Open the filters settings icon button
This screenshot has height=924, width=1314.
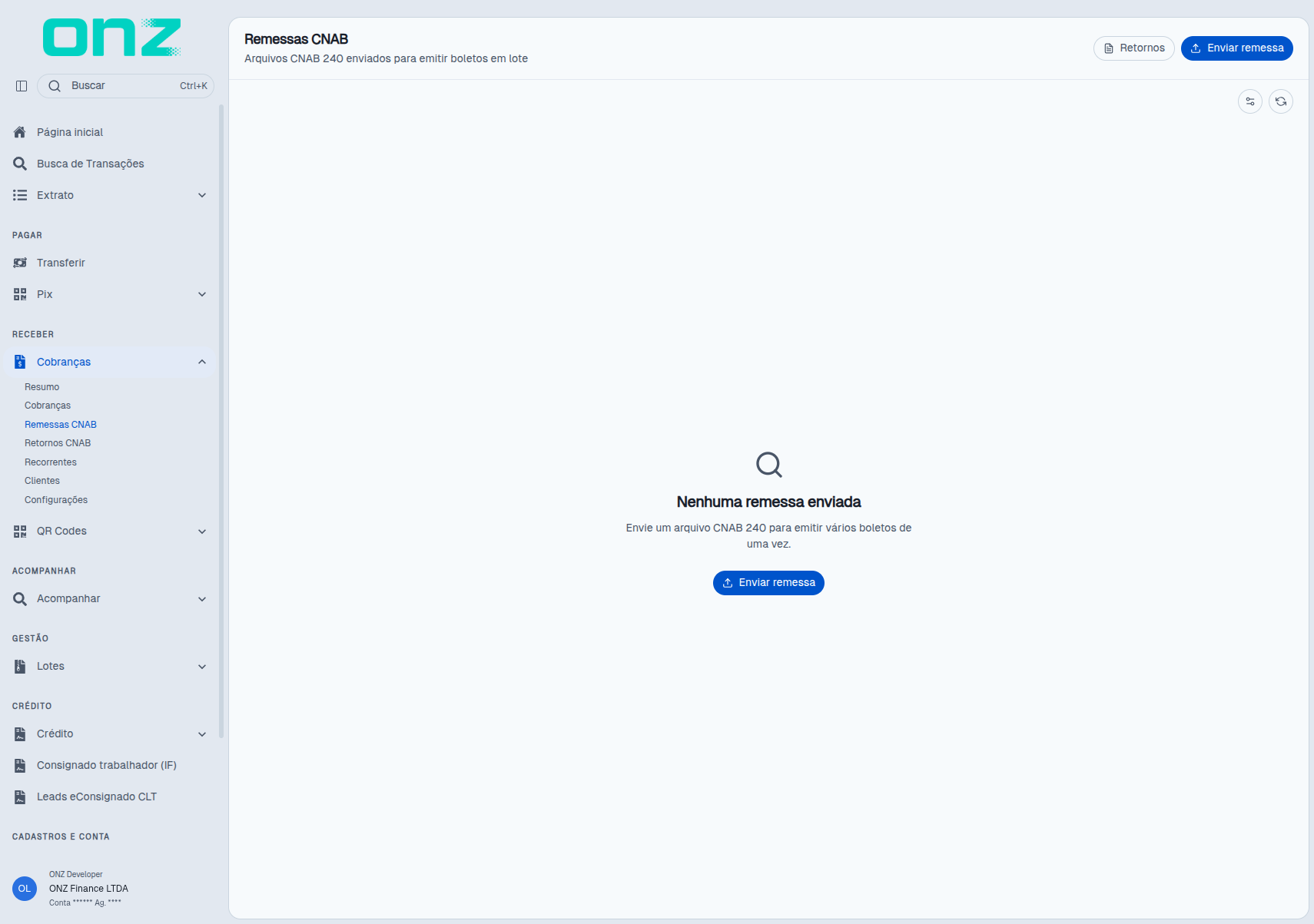click(1250, 101)
